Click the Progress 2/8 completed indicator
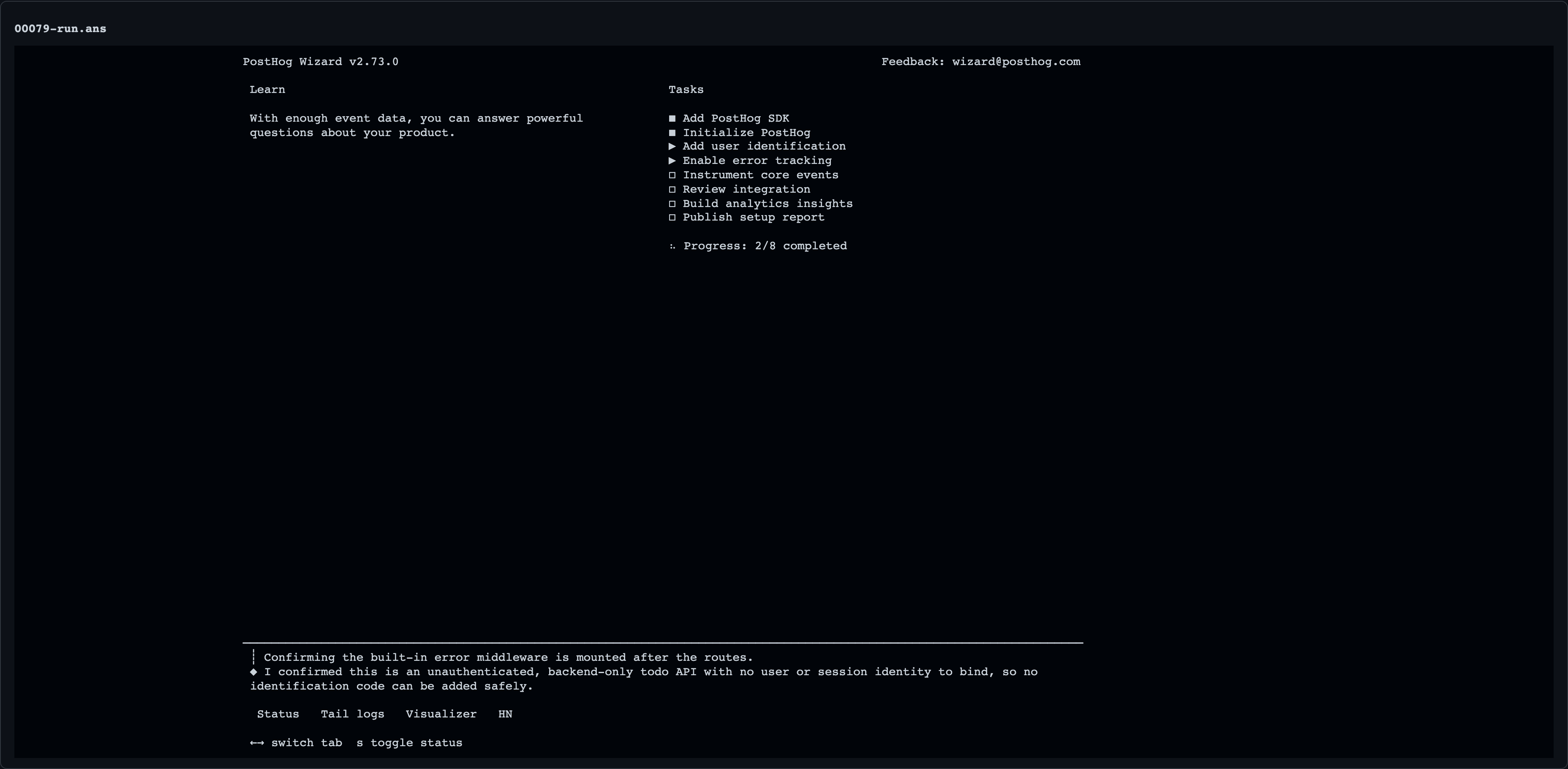The width and height of the screenshot is (1568, 769). 765,247
